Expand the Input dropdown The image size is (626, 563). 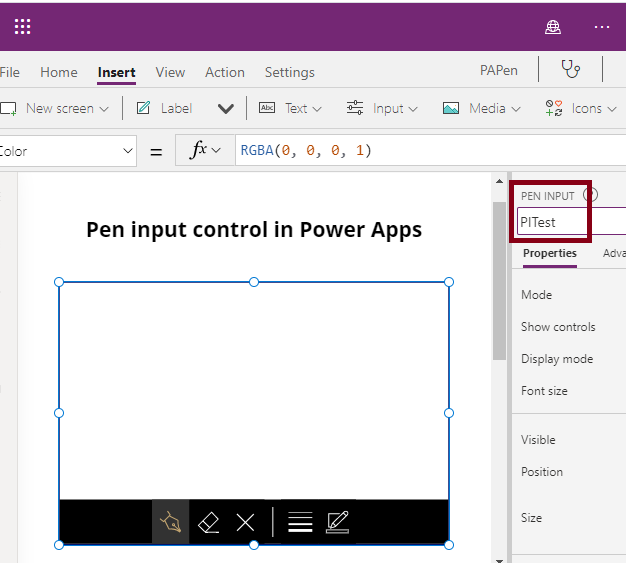(x=413, y=109)
